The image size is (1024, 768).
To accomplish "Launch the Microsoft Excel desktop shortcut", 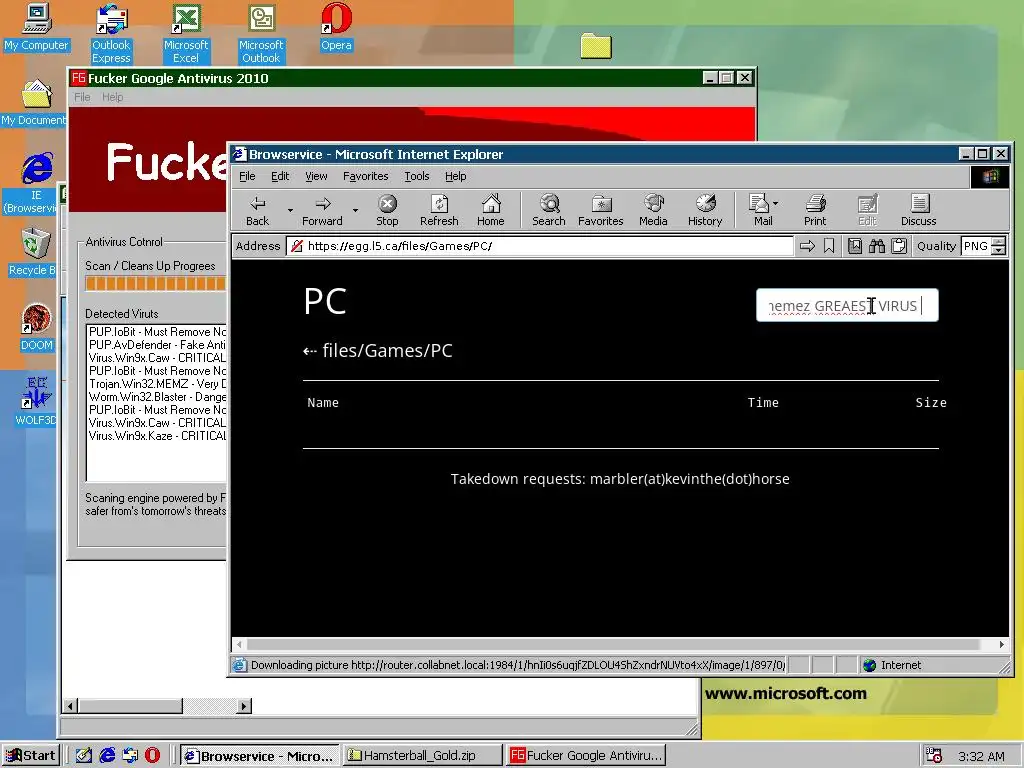I will click(x=185, y=34).
